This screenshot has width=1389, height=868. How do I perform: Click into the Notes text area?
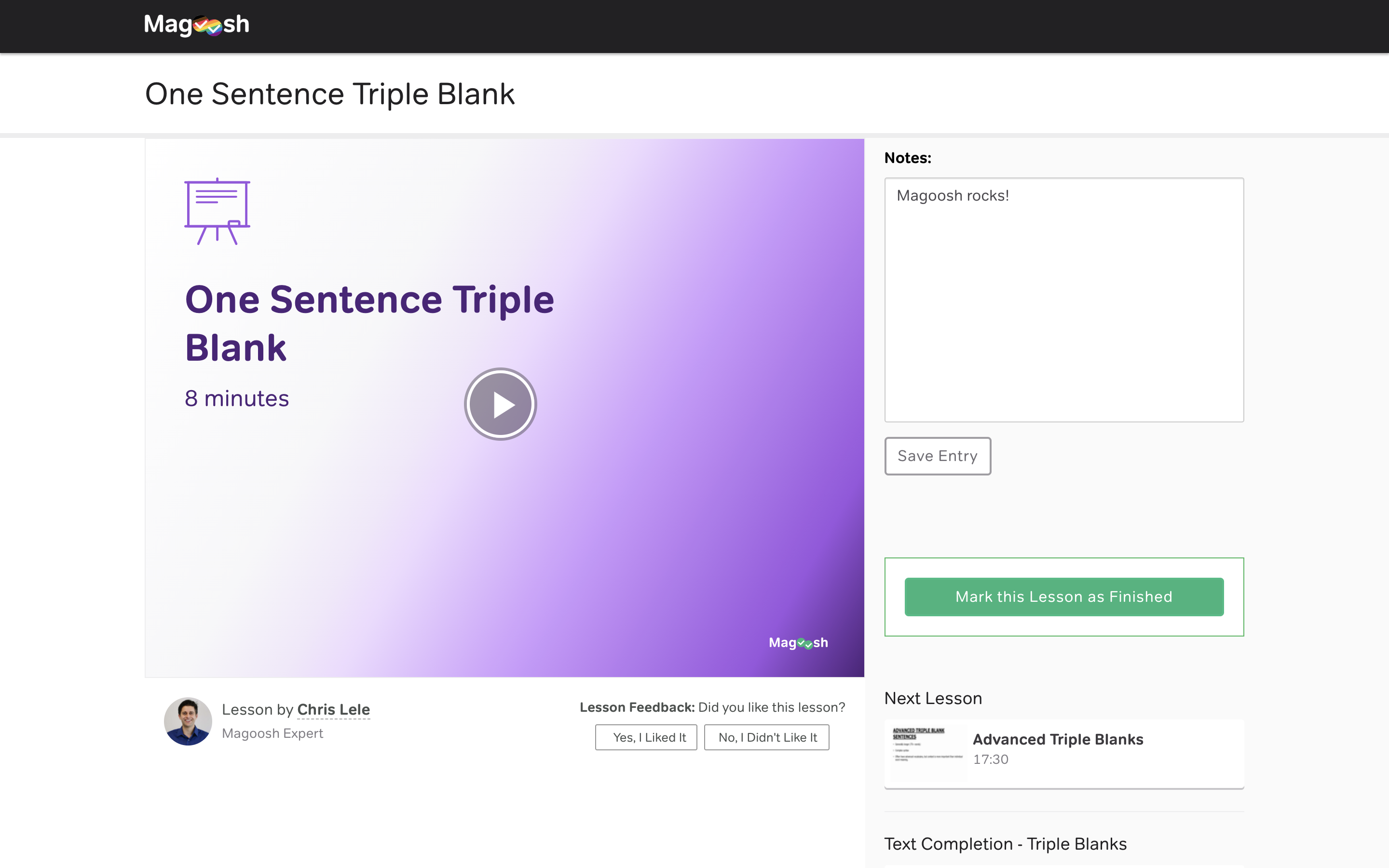1063,299
